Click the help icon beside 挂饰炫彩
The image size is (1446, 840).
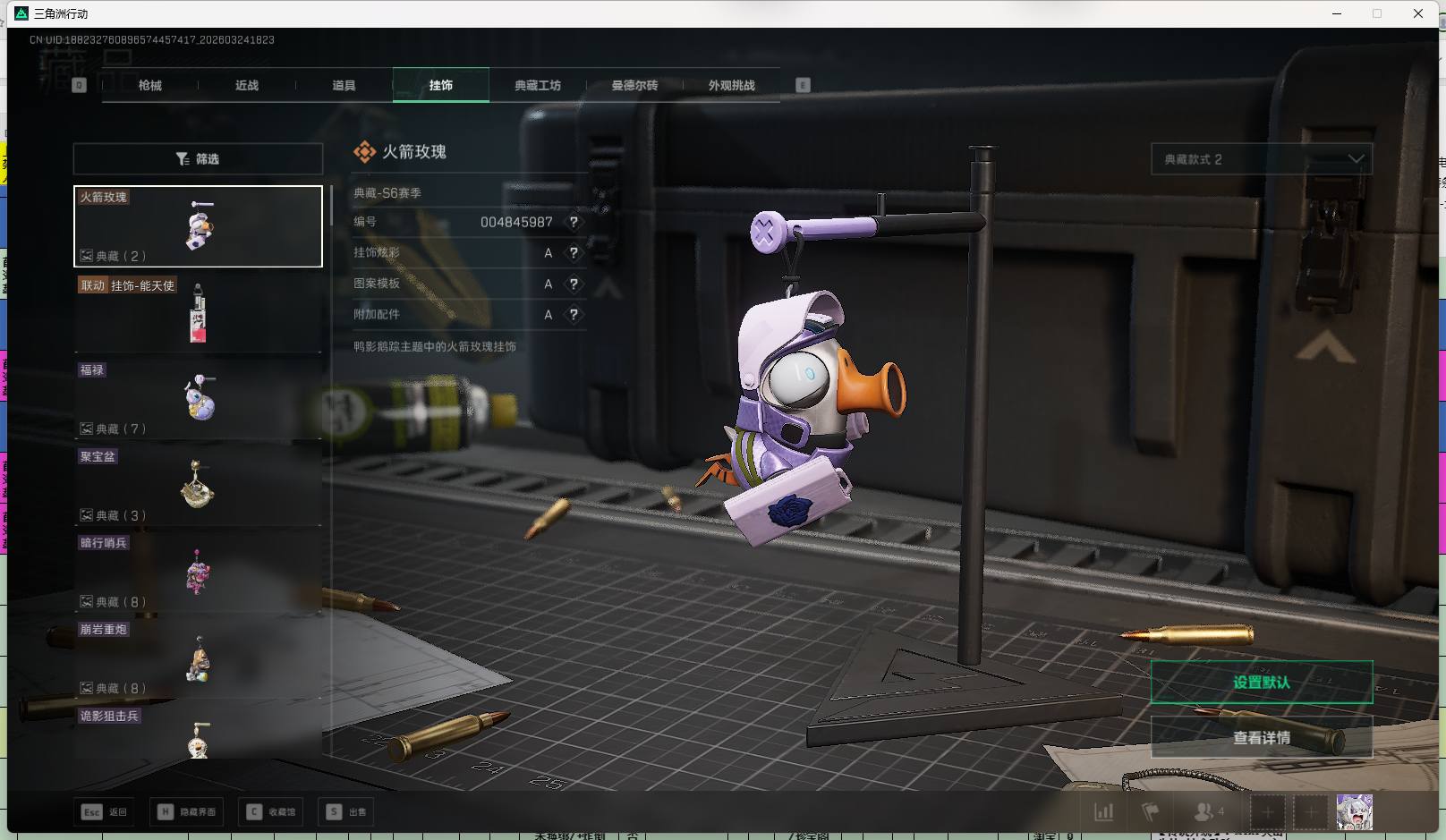pyautogui.click(x=574, y=253)
